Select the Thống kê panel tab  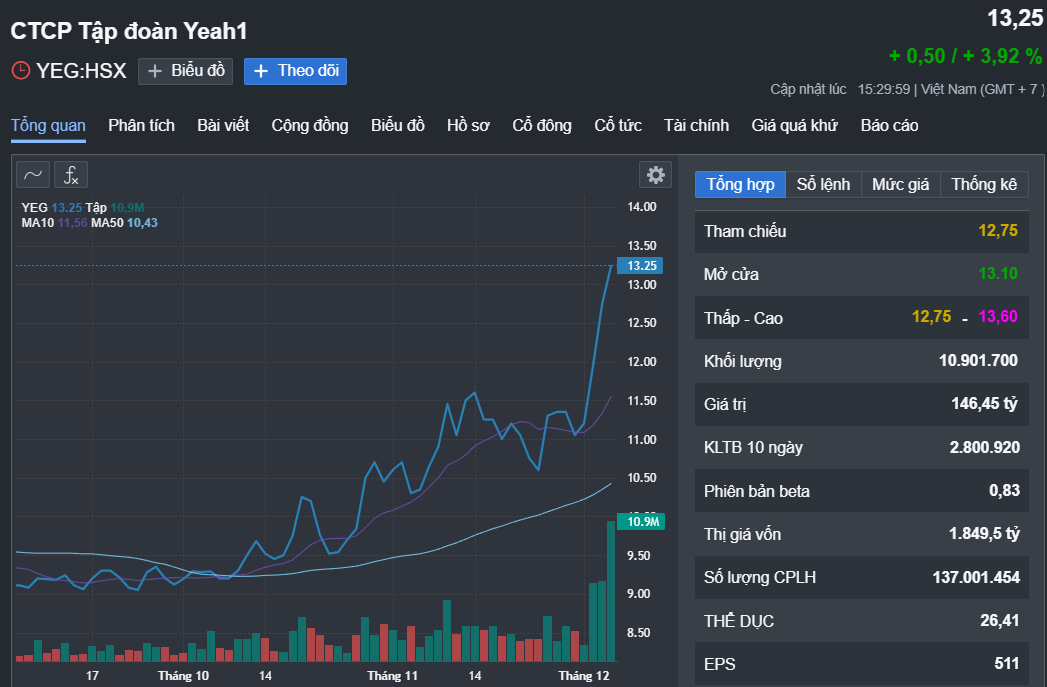point(984,184)
